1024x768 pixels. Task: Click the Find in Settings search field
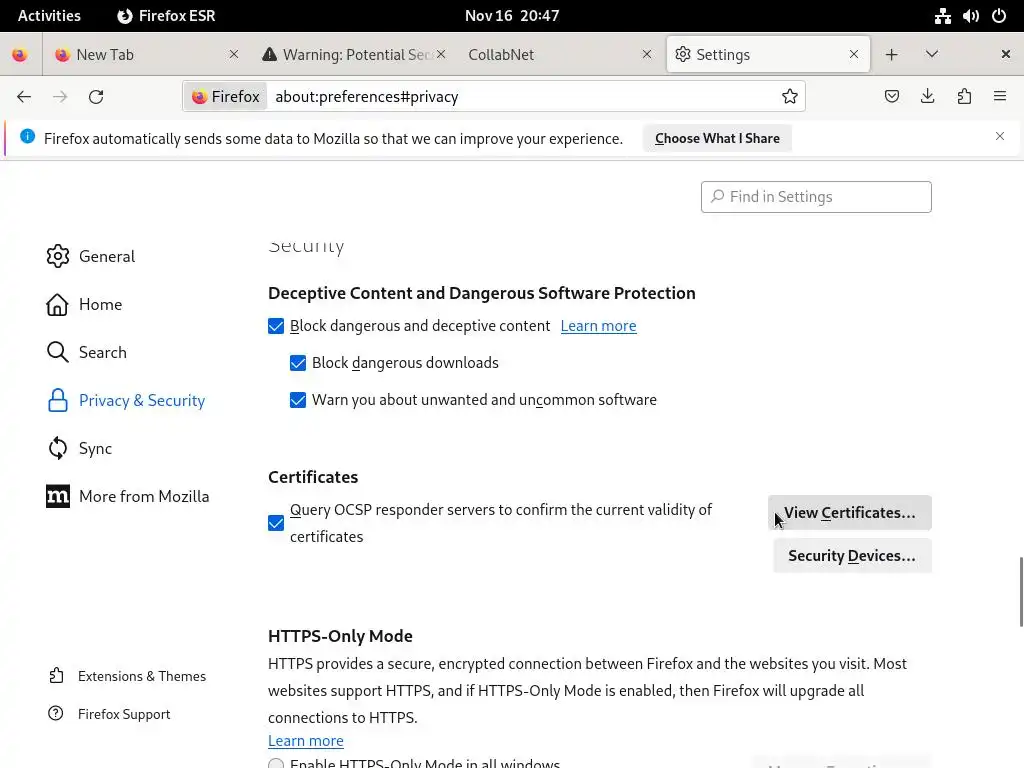(x=816, y=196)
